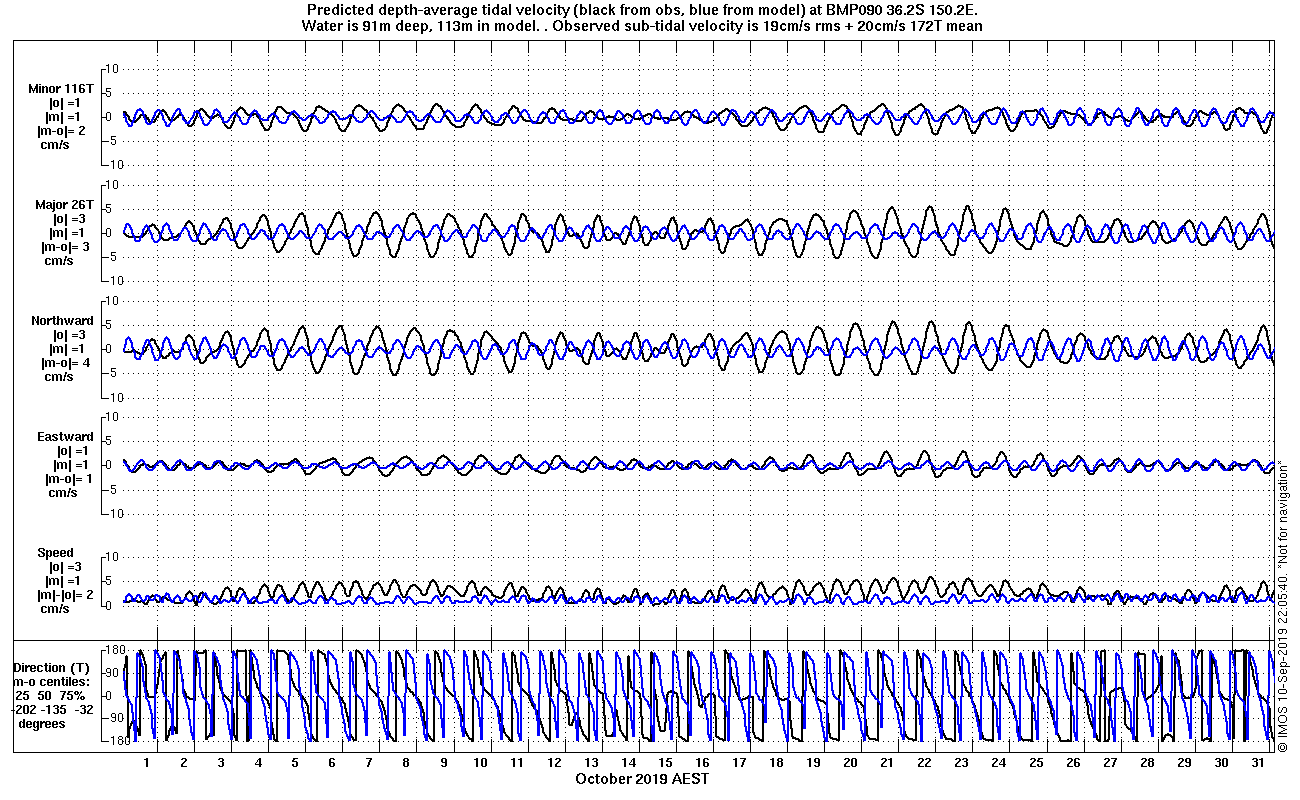Click day 5 on the date axis
This screenshot has height=800, width=1300.
pyautogui.click(x=295, y=762)
